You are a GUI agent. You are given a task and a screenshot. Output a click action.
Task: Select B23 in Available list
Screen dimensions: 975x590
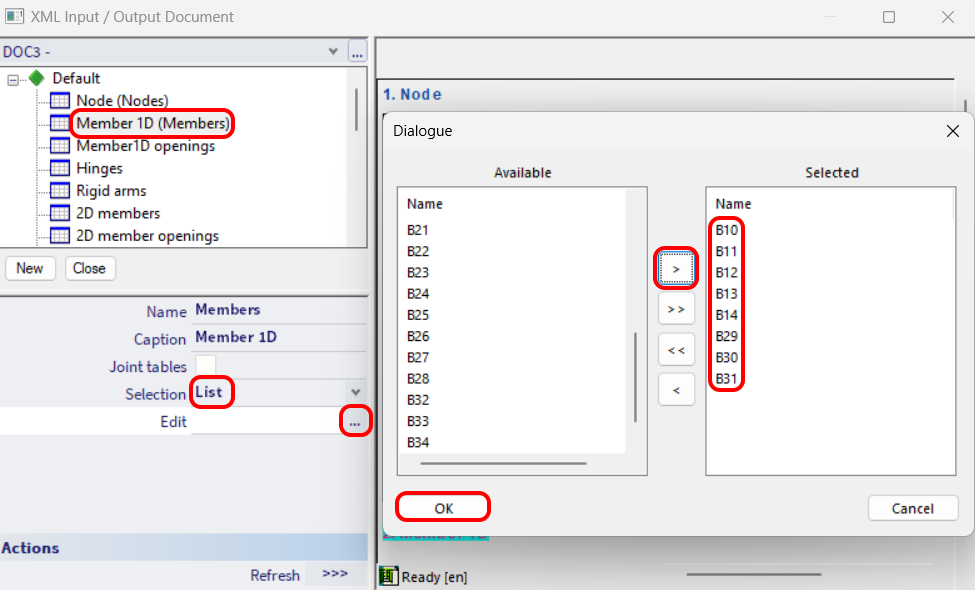tap(418, 272)
